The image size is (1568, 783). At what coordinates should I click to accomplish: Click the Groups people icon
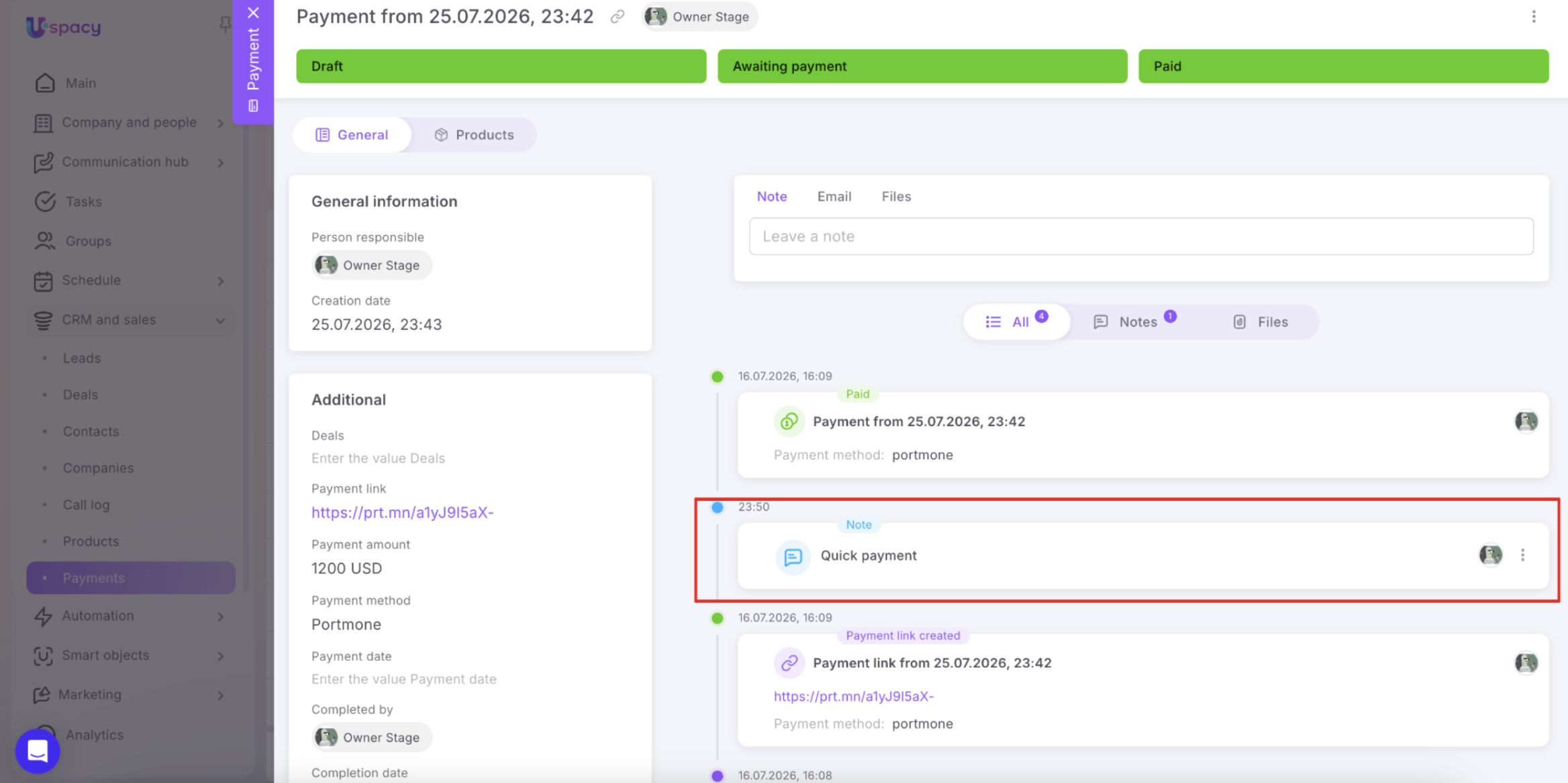pyautogui.click(x=45, y=240)
